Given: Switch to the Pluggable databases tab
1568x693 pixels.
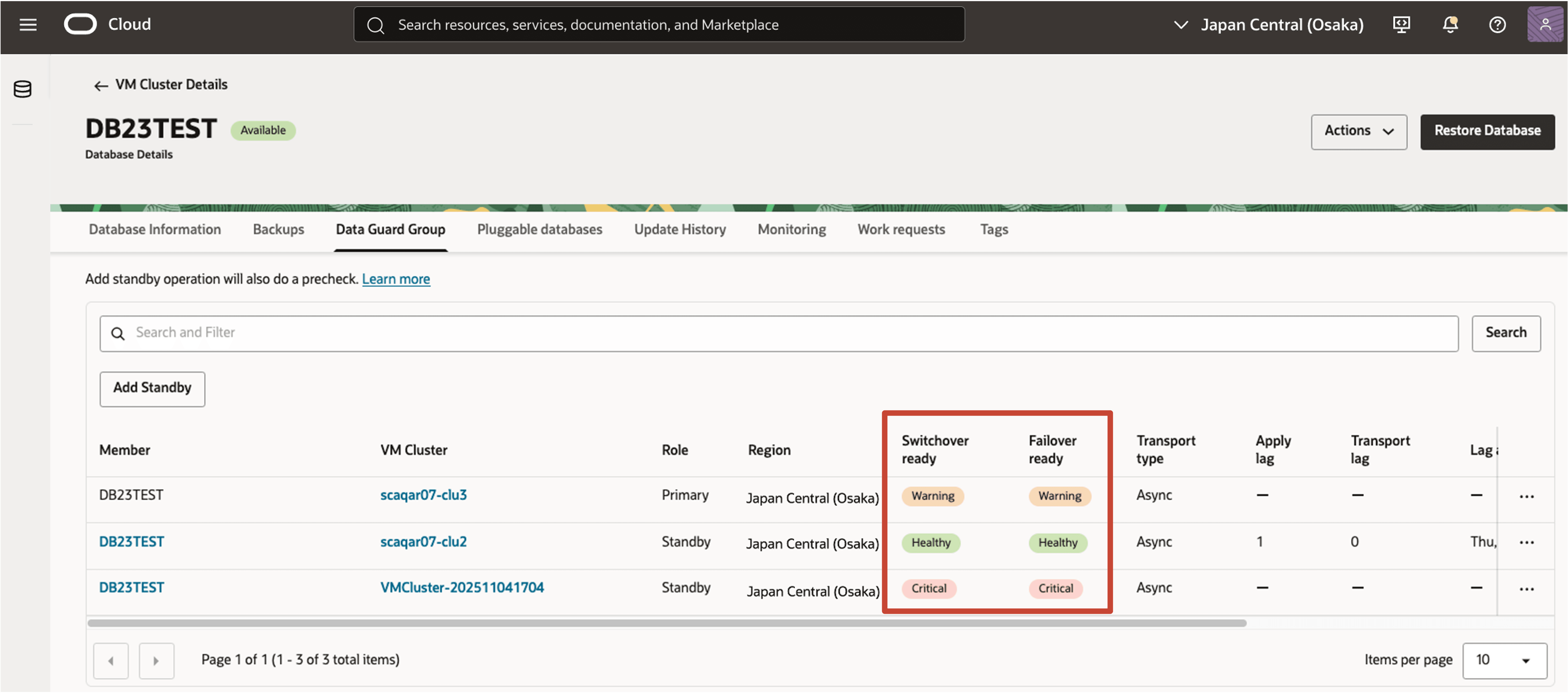Looking at the screenshot, I should point(539,230).
